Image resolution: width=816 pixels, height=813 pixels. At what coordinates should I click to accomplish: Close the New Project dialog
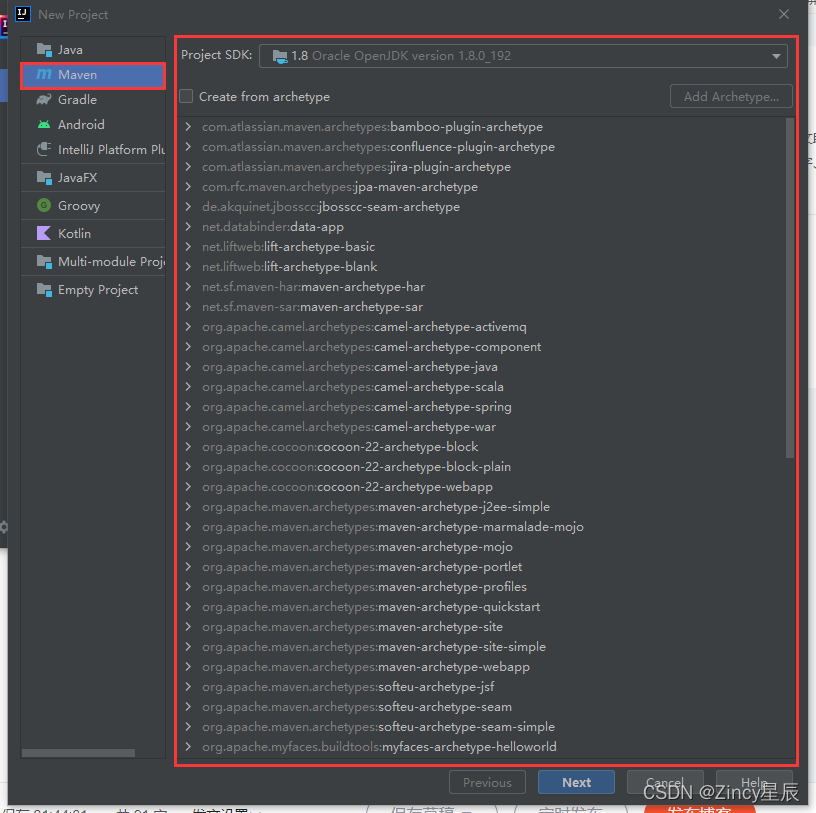(784, 14)
